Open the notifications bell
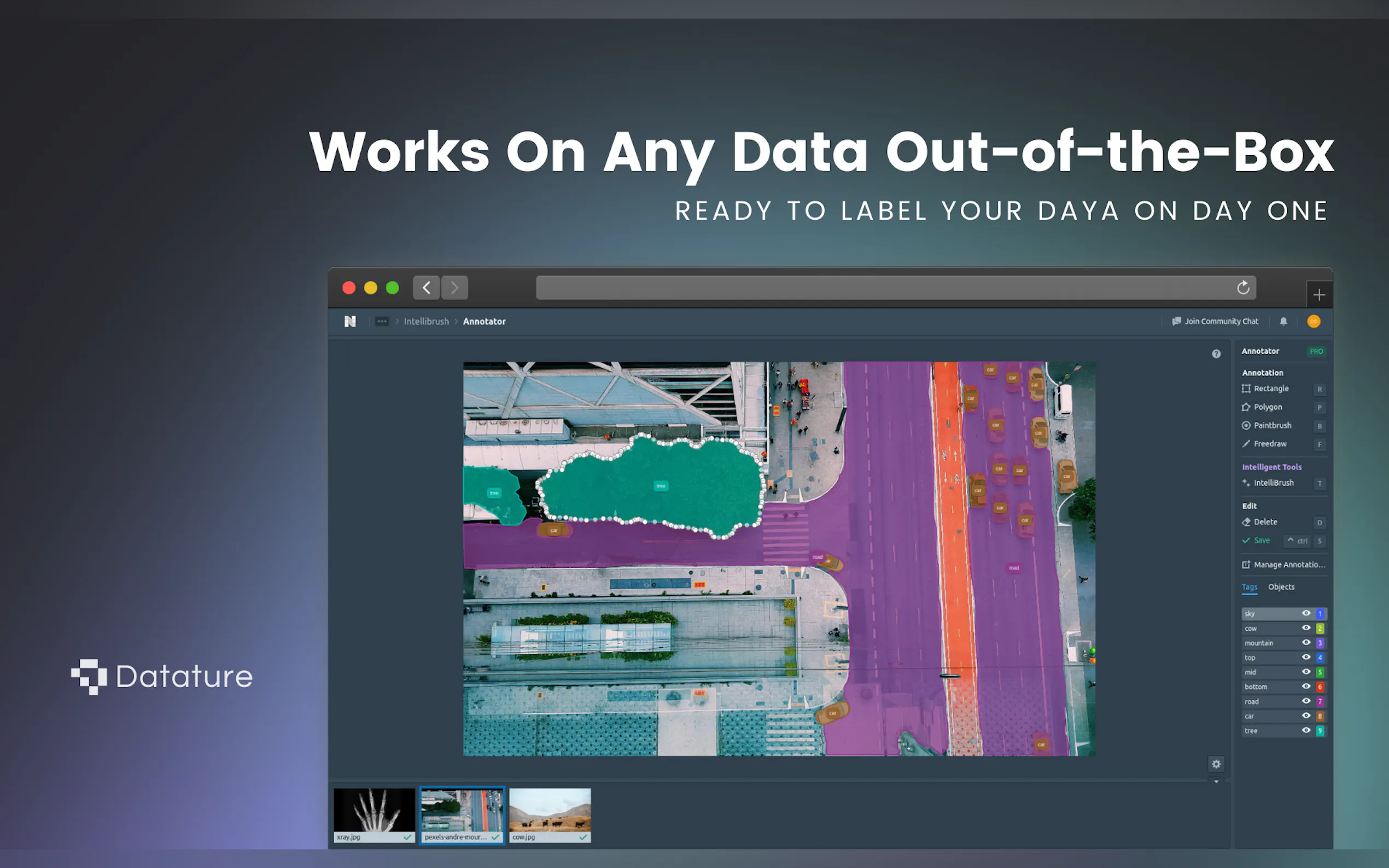 pos(1283,321)
